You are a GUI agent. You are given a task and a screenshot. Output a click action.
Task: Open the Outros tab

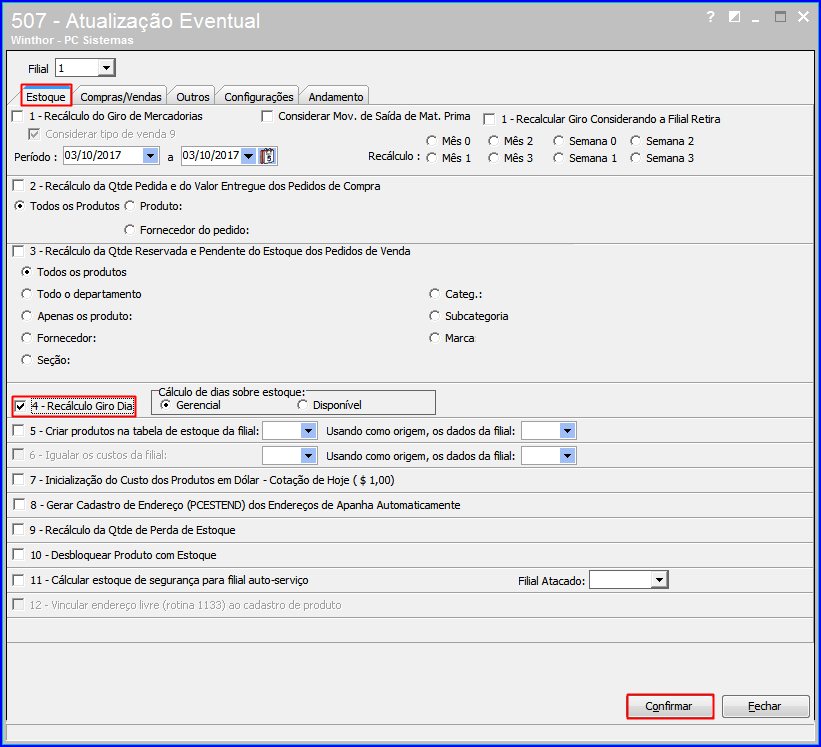coord(193,97)
